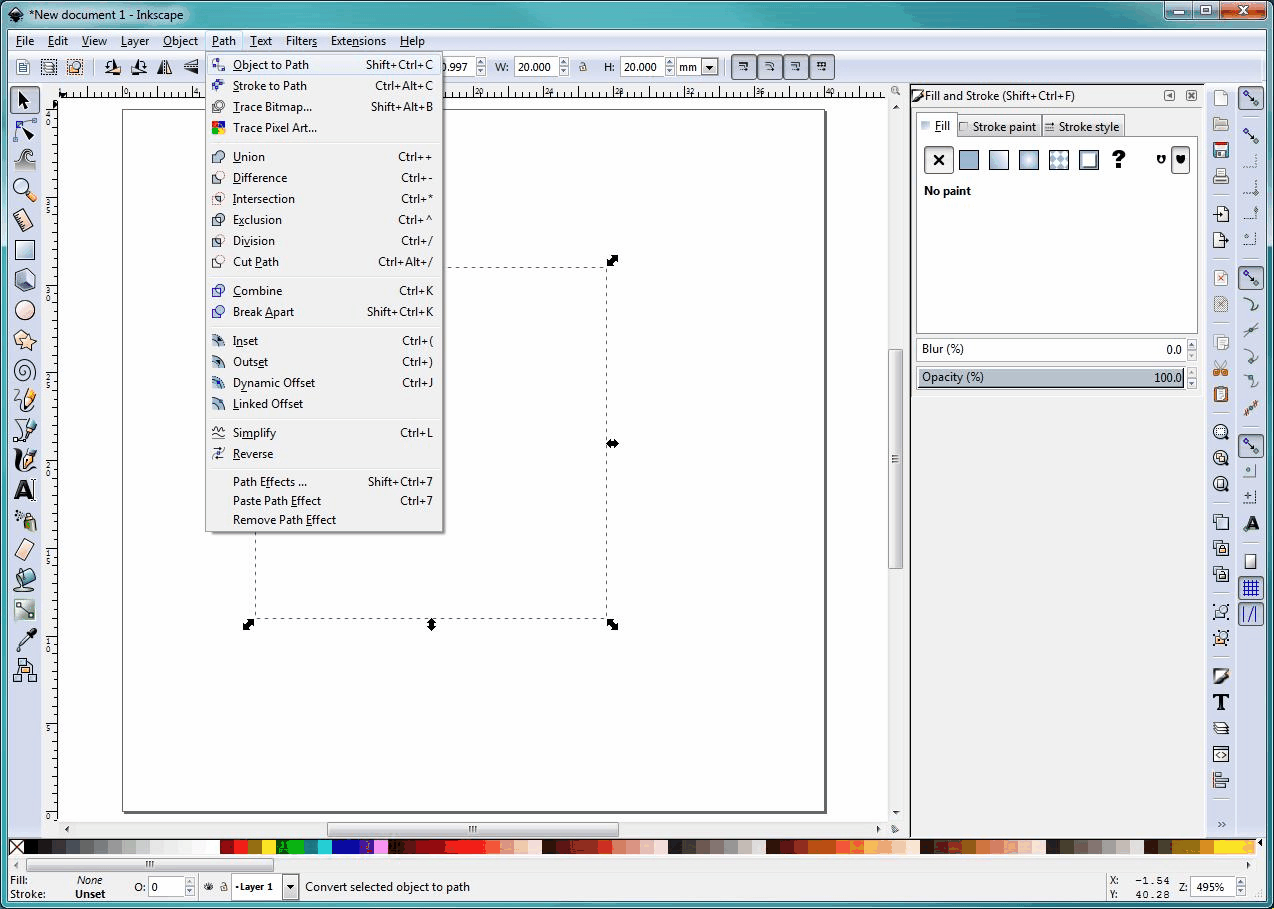Select the Spray tool
Screen dimensions: 1274x909
pyautogui.click(x=25, y=520)
